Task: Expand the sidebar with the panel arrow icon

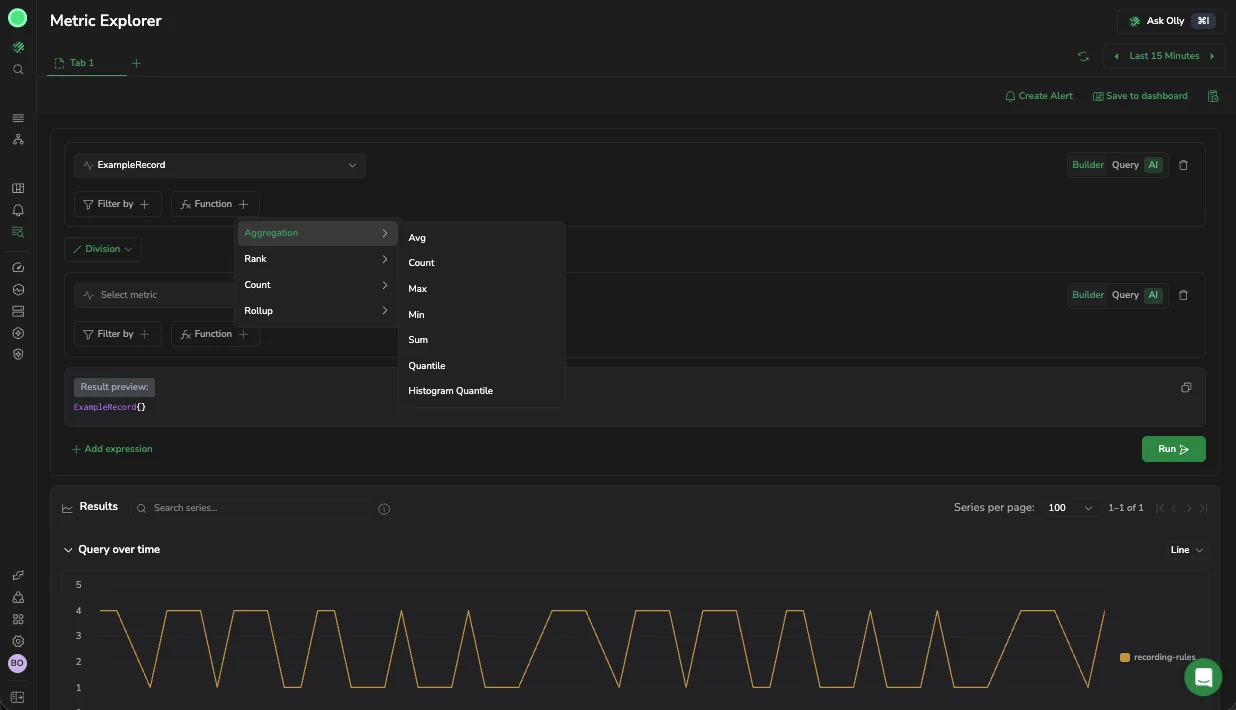Action: [18, 697]
